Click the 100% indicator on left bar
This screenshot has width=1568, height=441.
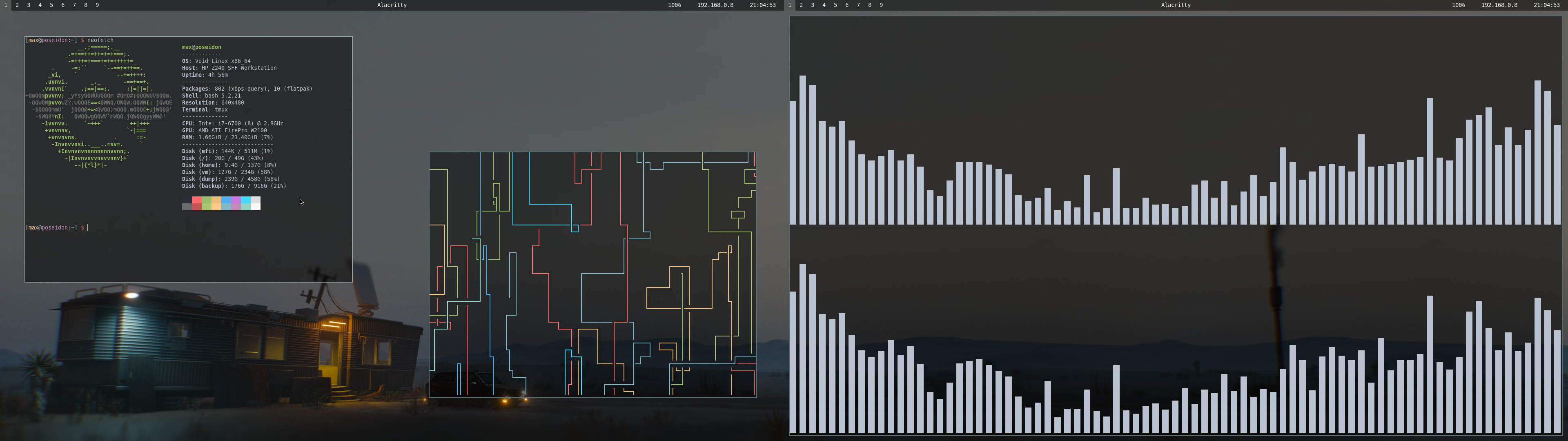(x=675, y=5)
